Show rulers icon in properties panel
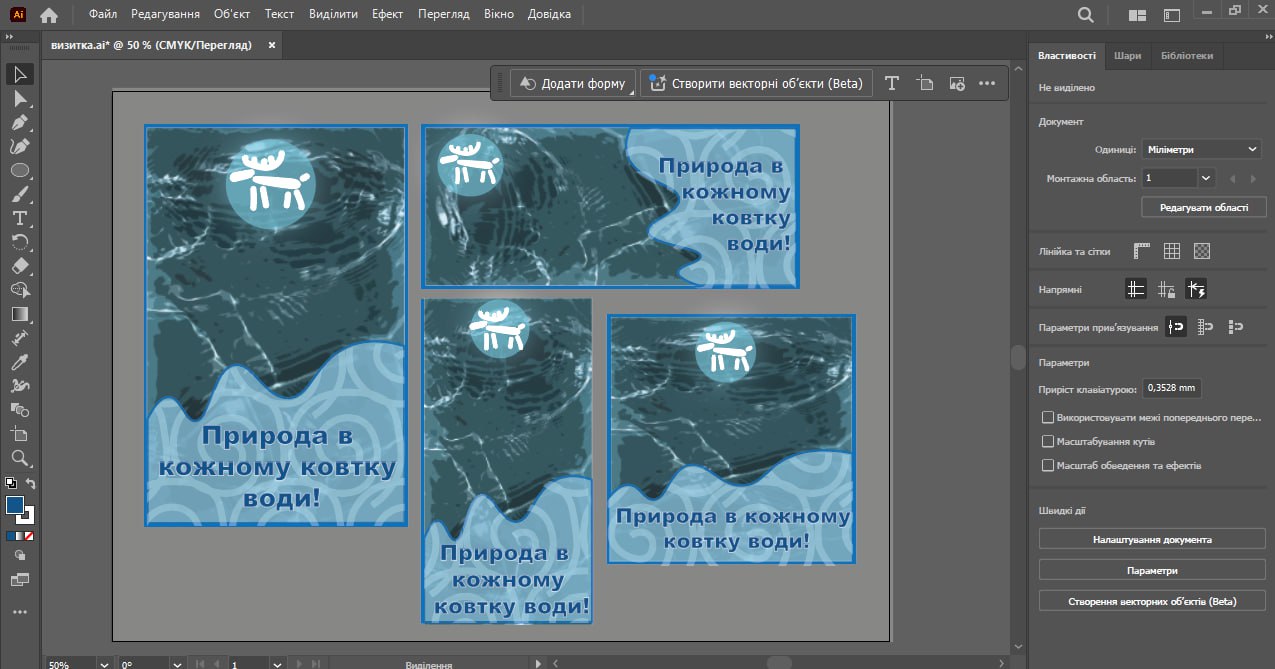Screen dimensions: 1275x669 coord(1142,251)
